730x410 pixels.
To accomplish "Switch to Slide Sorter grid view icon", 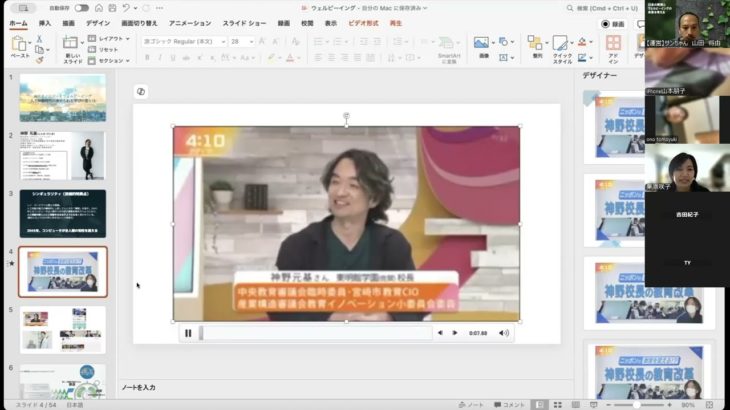I will point(557,405).
